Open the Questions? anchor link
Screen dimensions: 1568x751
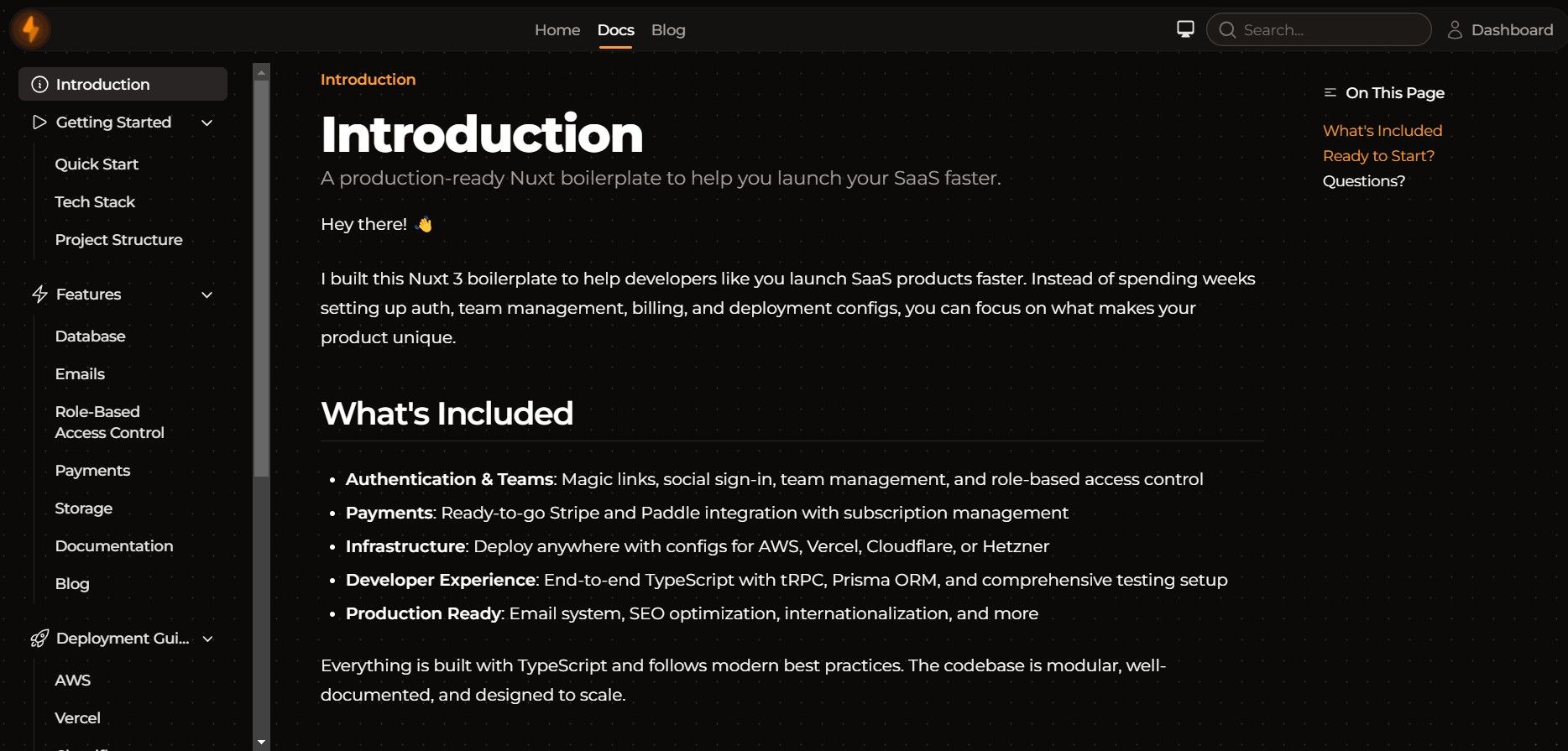click(1364, 180)
